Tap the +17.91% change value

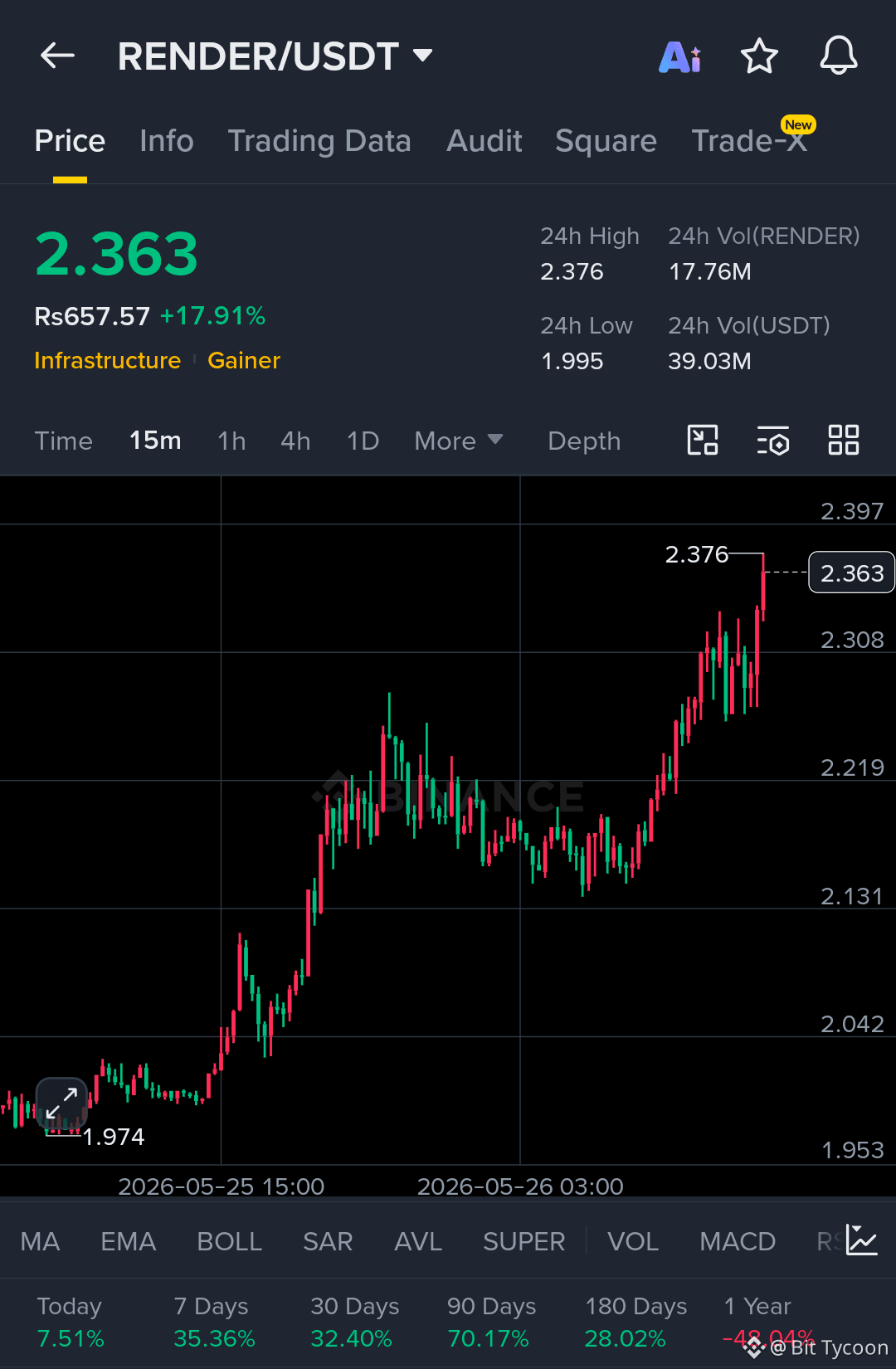[212, 316]
